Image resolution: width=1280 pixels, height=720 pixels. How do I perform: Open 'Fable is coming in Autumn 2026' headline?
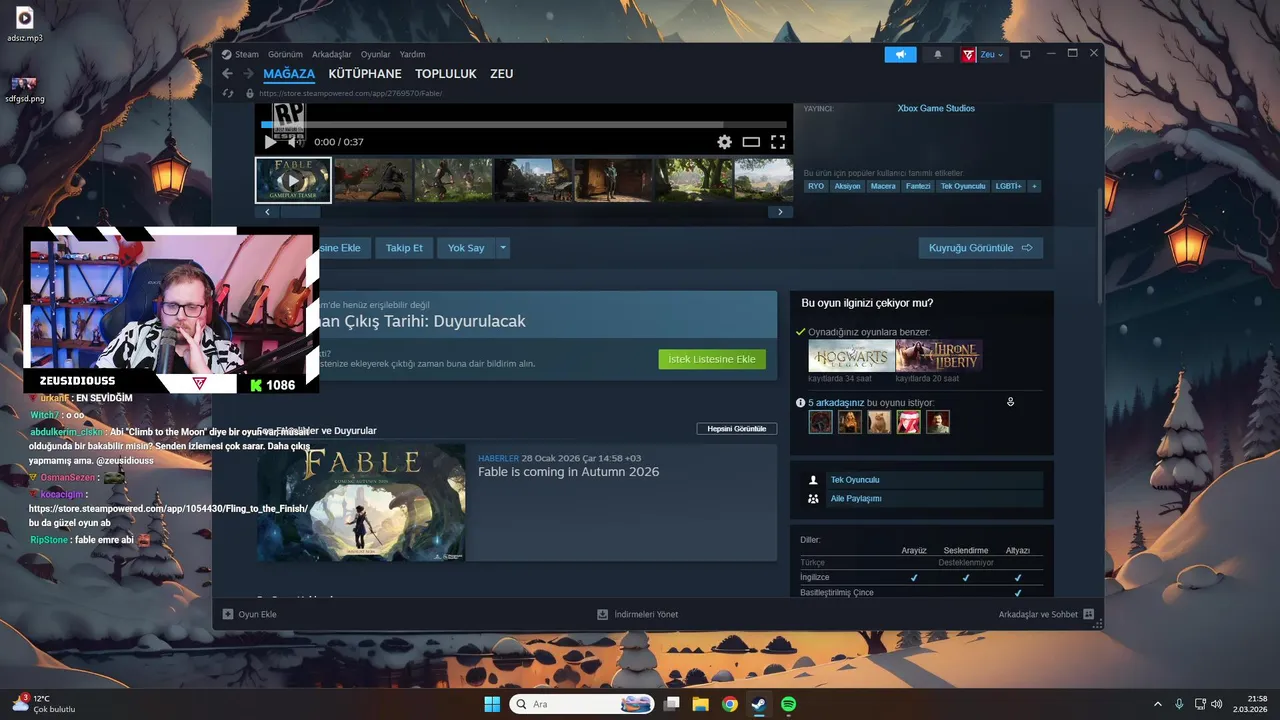(x=568, y=472)
